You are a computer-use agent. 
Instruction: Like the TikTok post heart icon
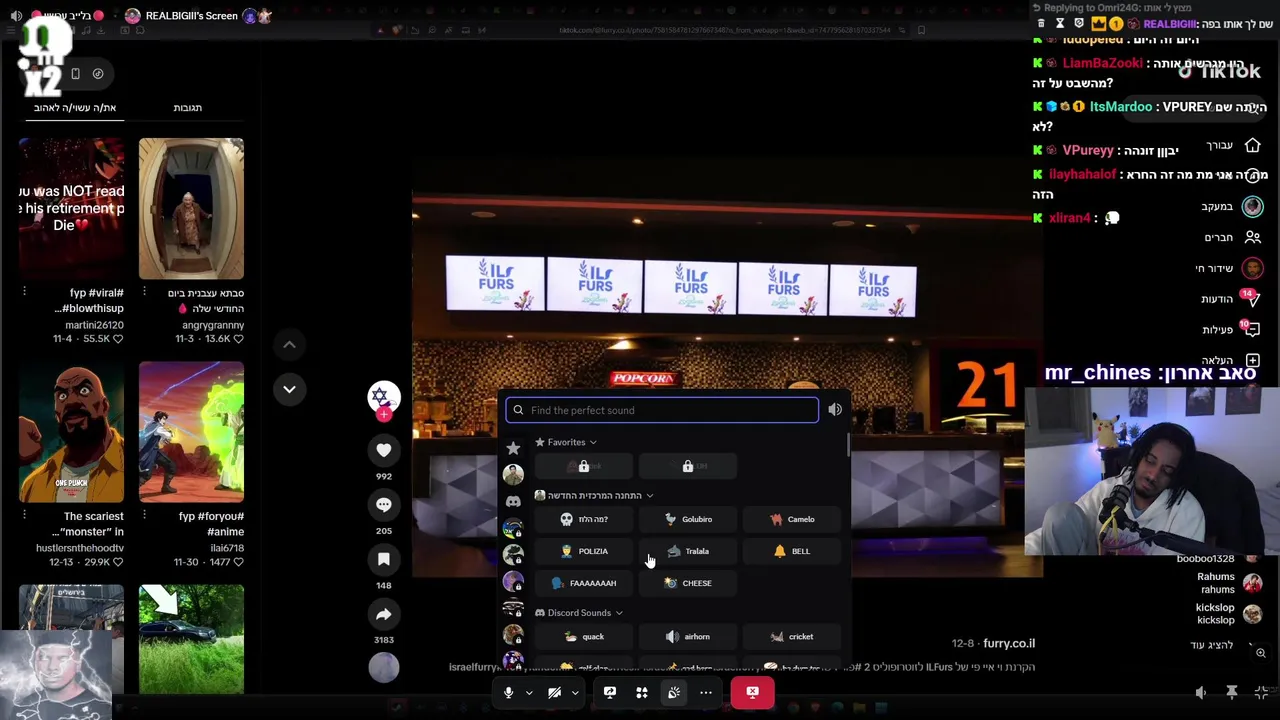384,450
